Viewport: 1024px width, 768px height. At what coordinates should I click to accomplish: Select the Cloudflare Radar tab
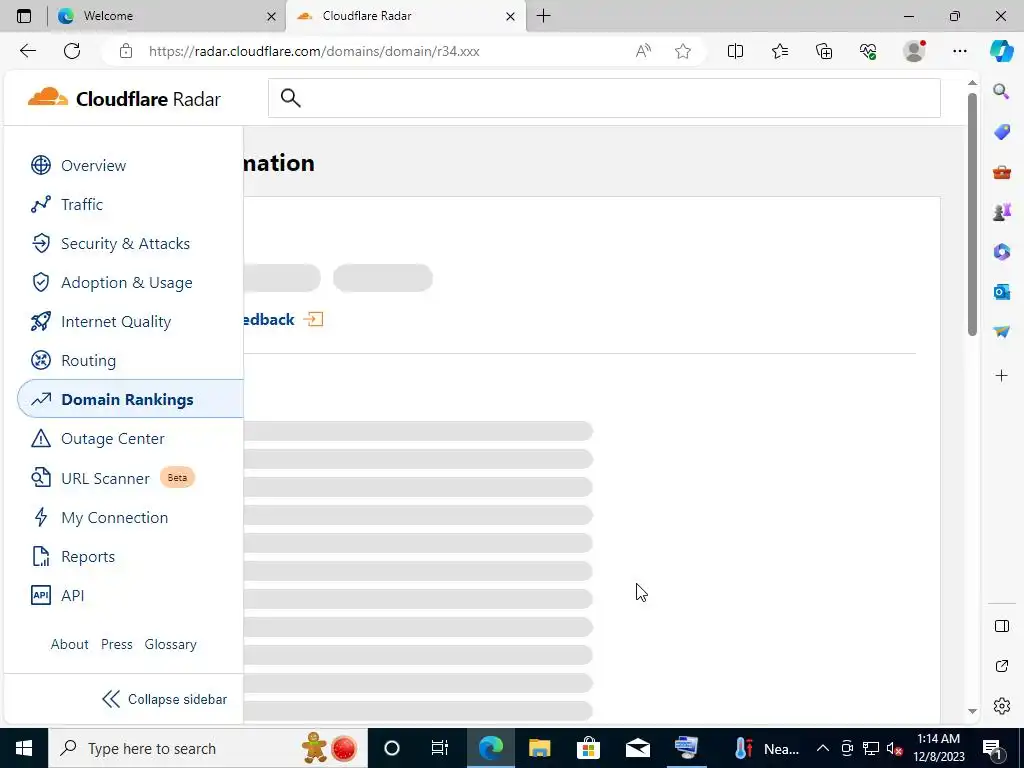pyautogui.click(x=405, y=16)
